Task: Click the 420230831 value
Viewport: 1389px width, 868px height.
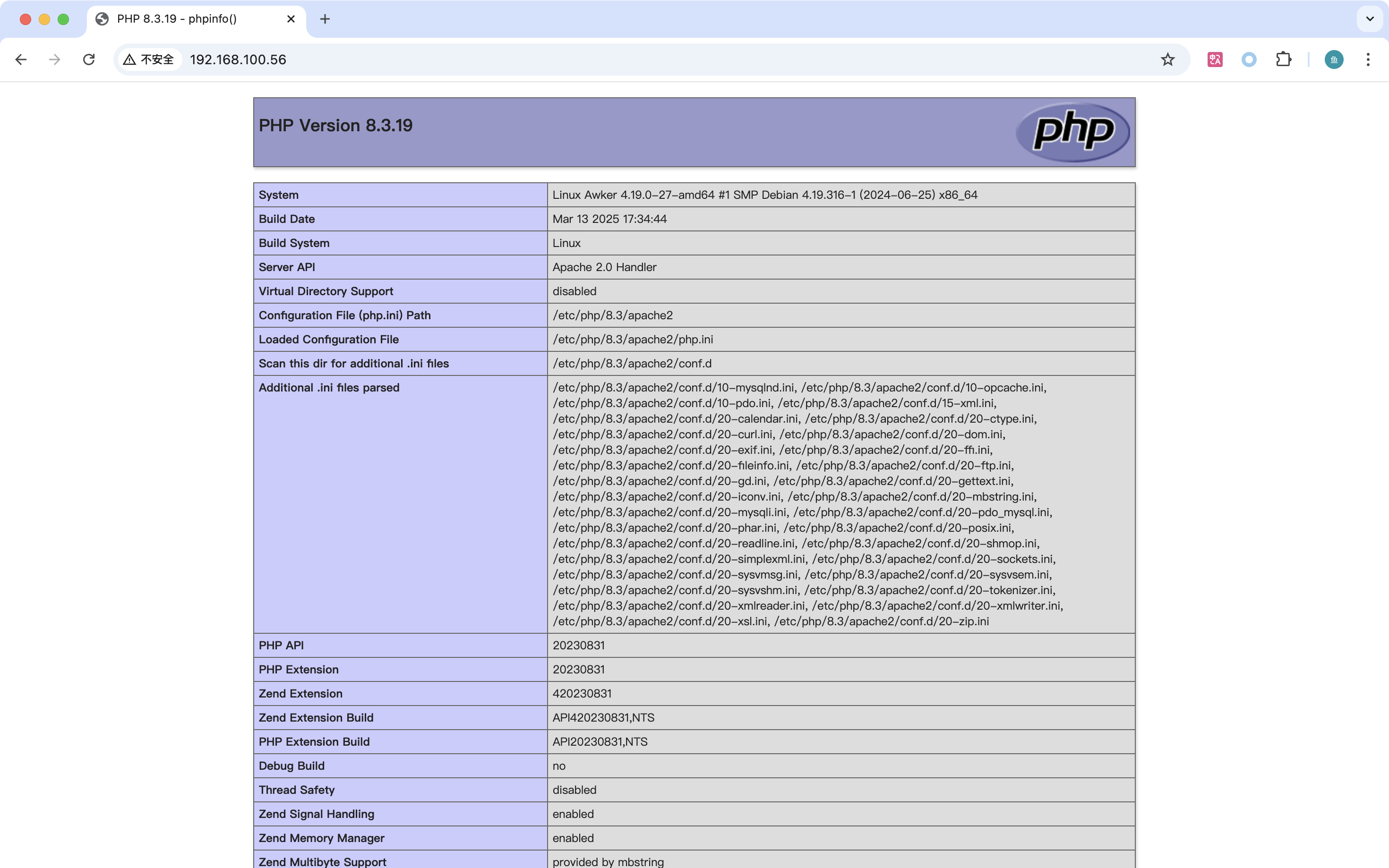Action: [582, 694]
